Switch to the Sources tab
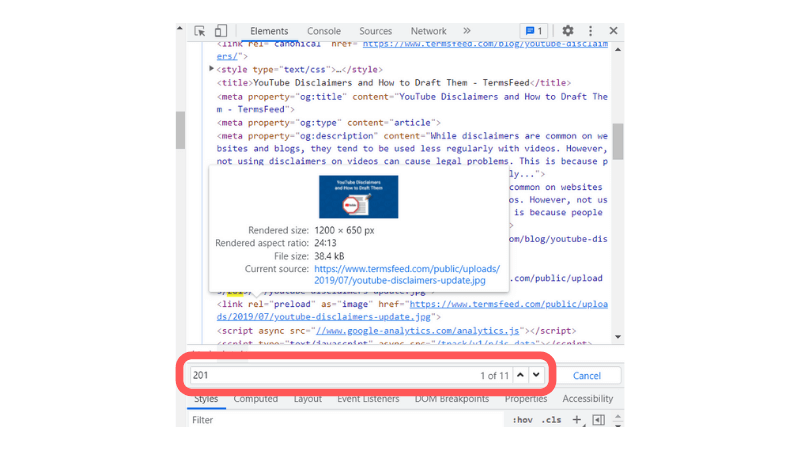The image size is (800, 450). coord(376,31)
